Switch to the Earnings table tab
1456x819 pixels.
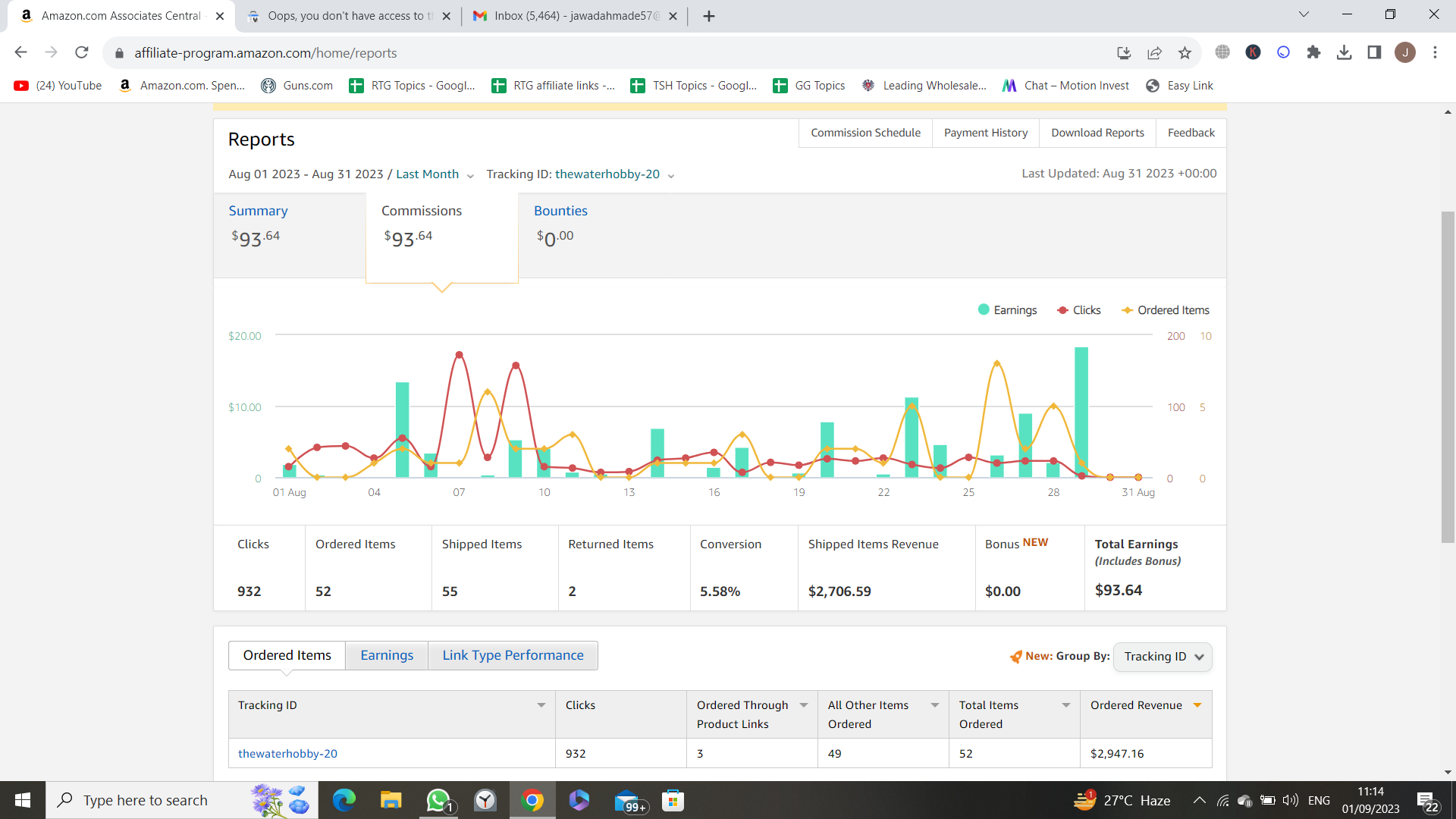point(387,655)
